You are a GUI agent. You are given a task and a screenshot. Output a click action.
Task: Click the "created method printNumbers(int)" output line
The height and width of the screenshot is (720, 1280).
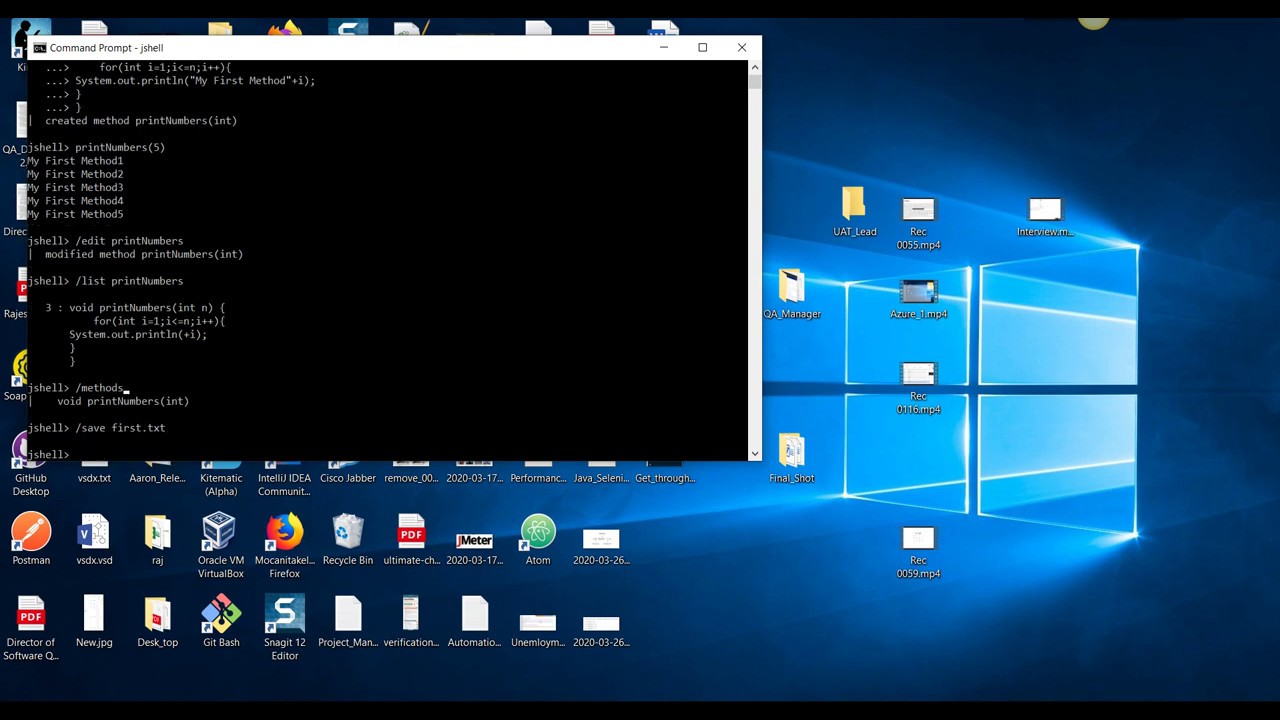[x=141, y=121]
